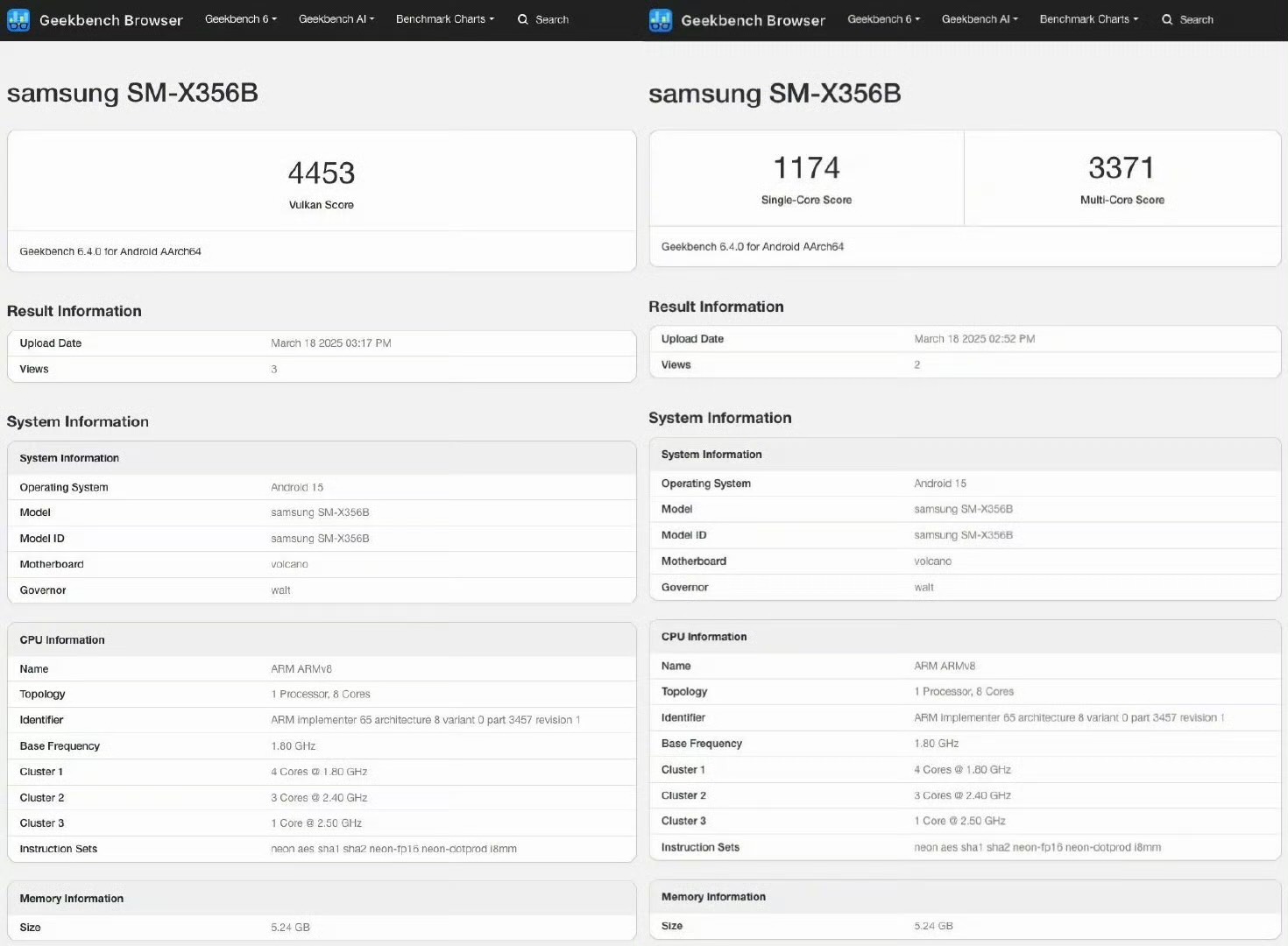Click the Geekbench Browser title text on the right page
The height and width of the screenshot is (946, 1288).
click(x=753, y=20)
